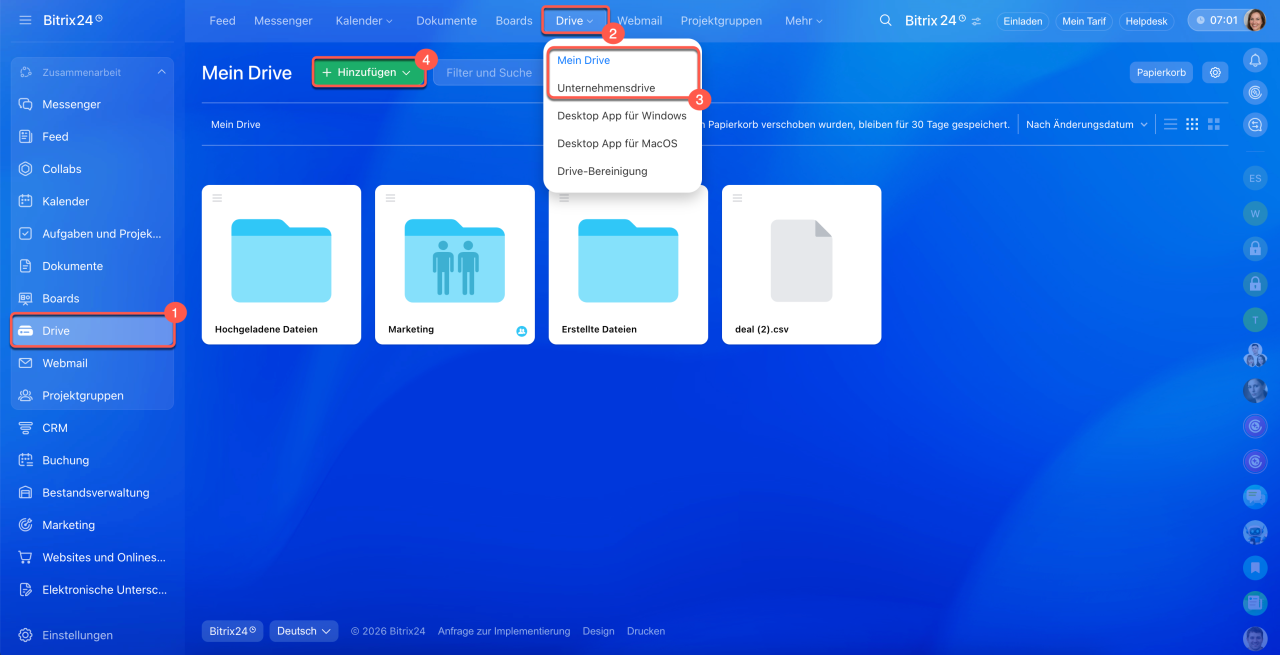Image resolution: width=1280 pixels, height=655 pixels.
Task: Click the Helpdesk button
Action: (x=1146, y=21)
